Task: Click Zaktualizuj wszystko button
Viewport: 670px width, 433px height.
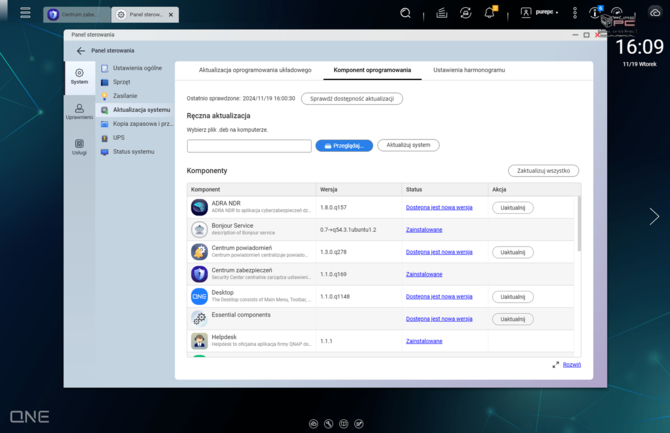Action: [543, 171]
